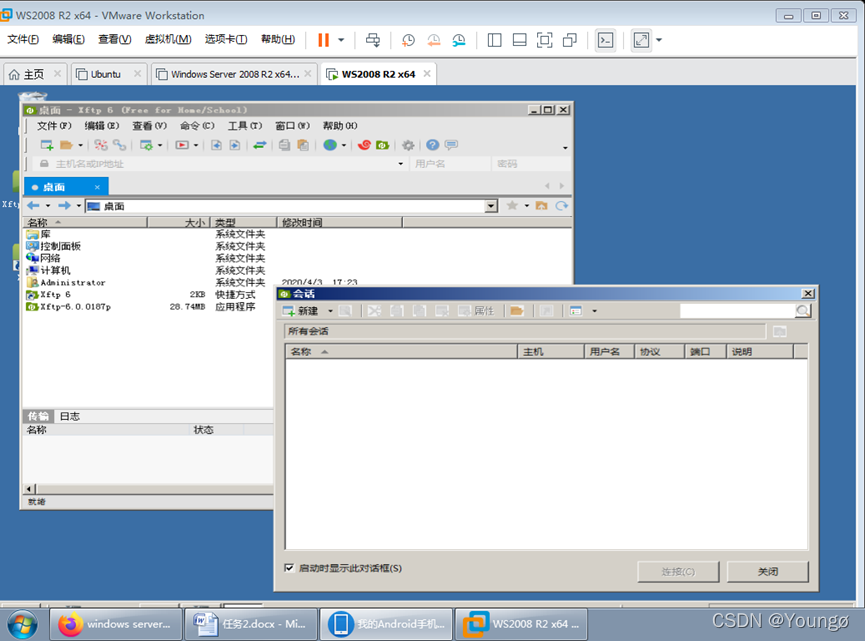The image size is (865, 641).
Task: Click the Xftp paste icon
Action: pyautogui.click(x=303, y=145)
